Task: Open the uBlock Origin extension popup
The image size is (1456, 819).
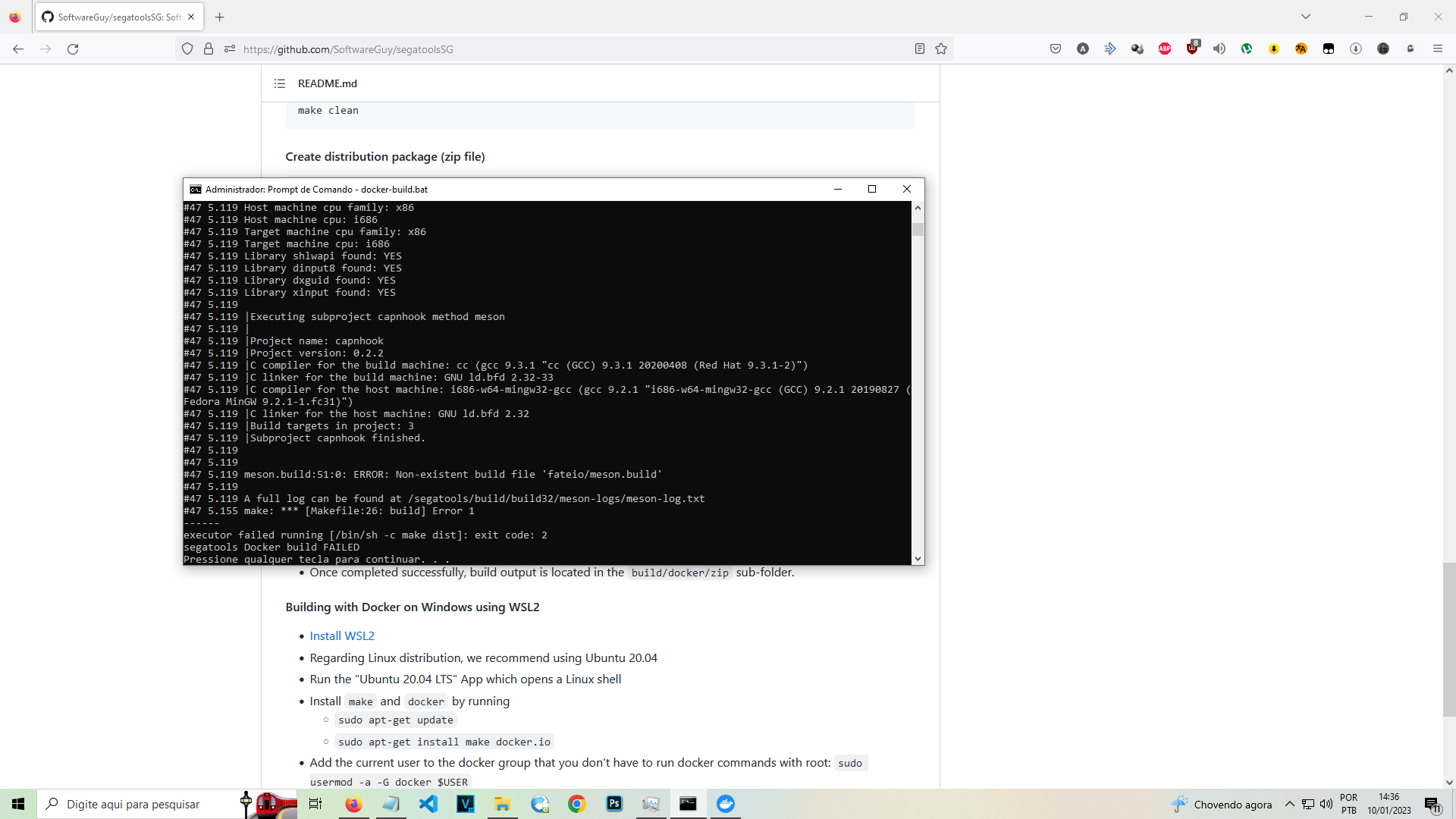Action: tap(1192, 48)
